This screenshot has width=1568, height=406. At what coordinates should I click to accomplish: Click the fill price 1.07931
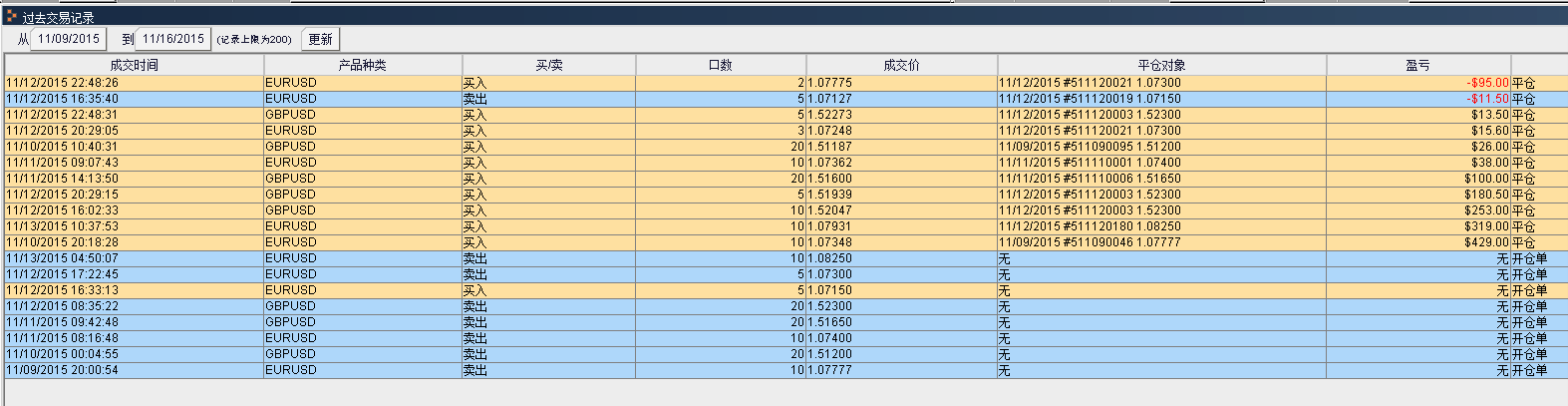[x=829, y=226]
